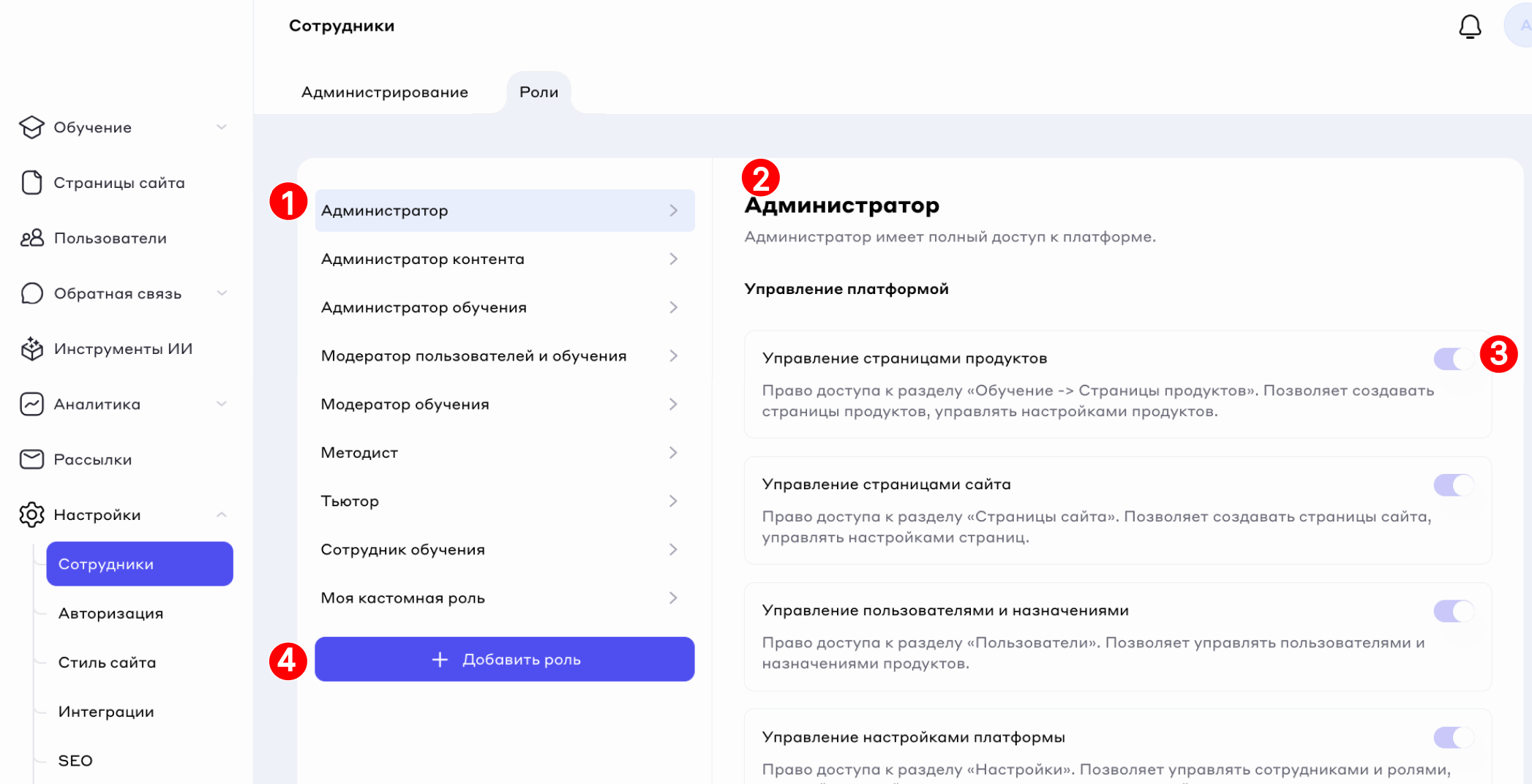Expand the Аналитика submenu chevron

(x=222, y=404)
